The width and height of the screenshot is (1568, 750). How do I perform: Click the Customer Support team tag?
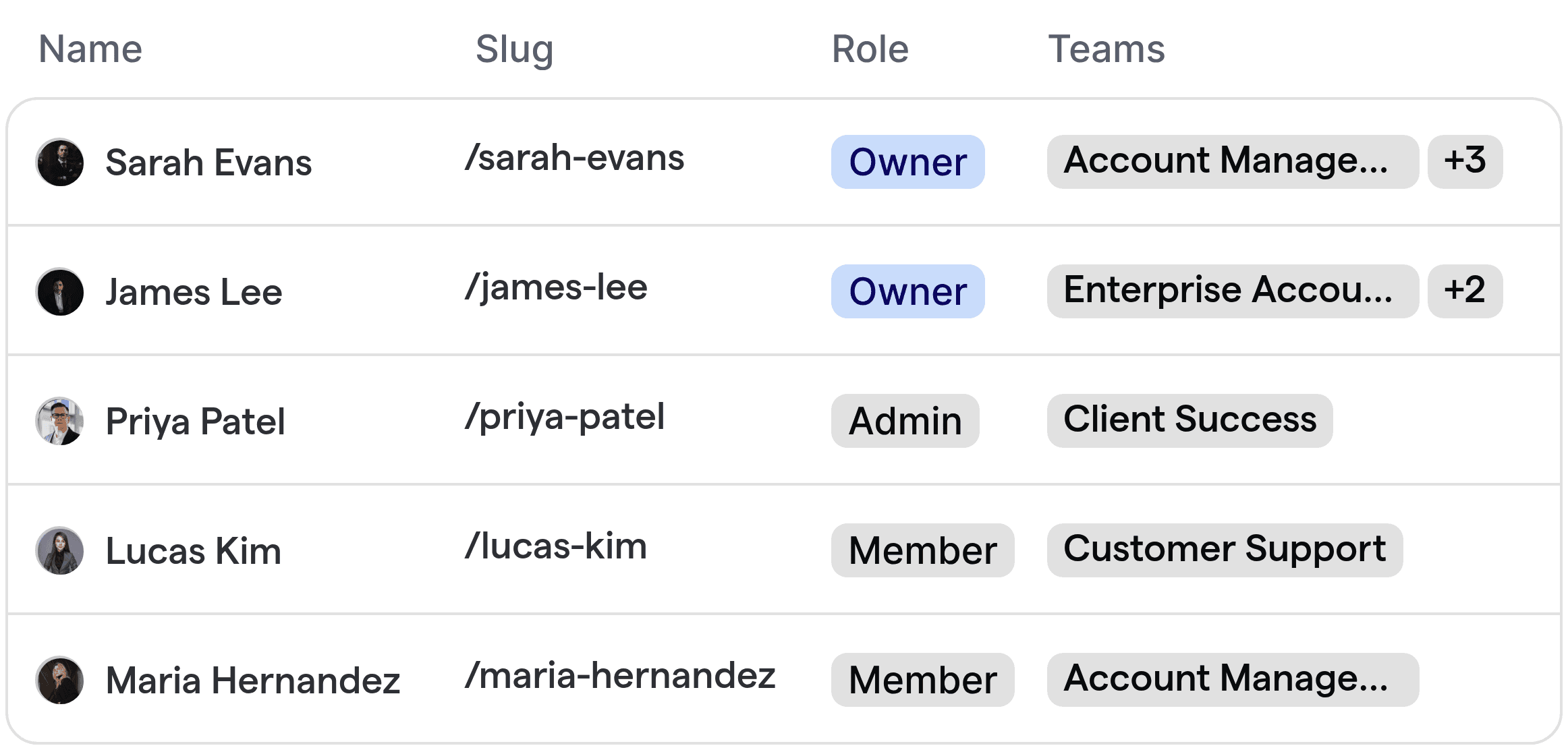click(1226, 550)
